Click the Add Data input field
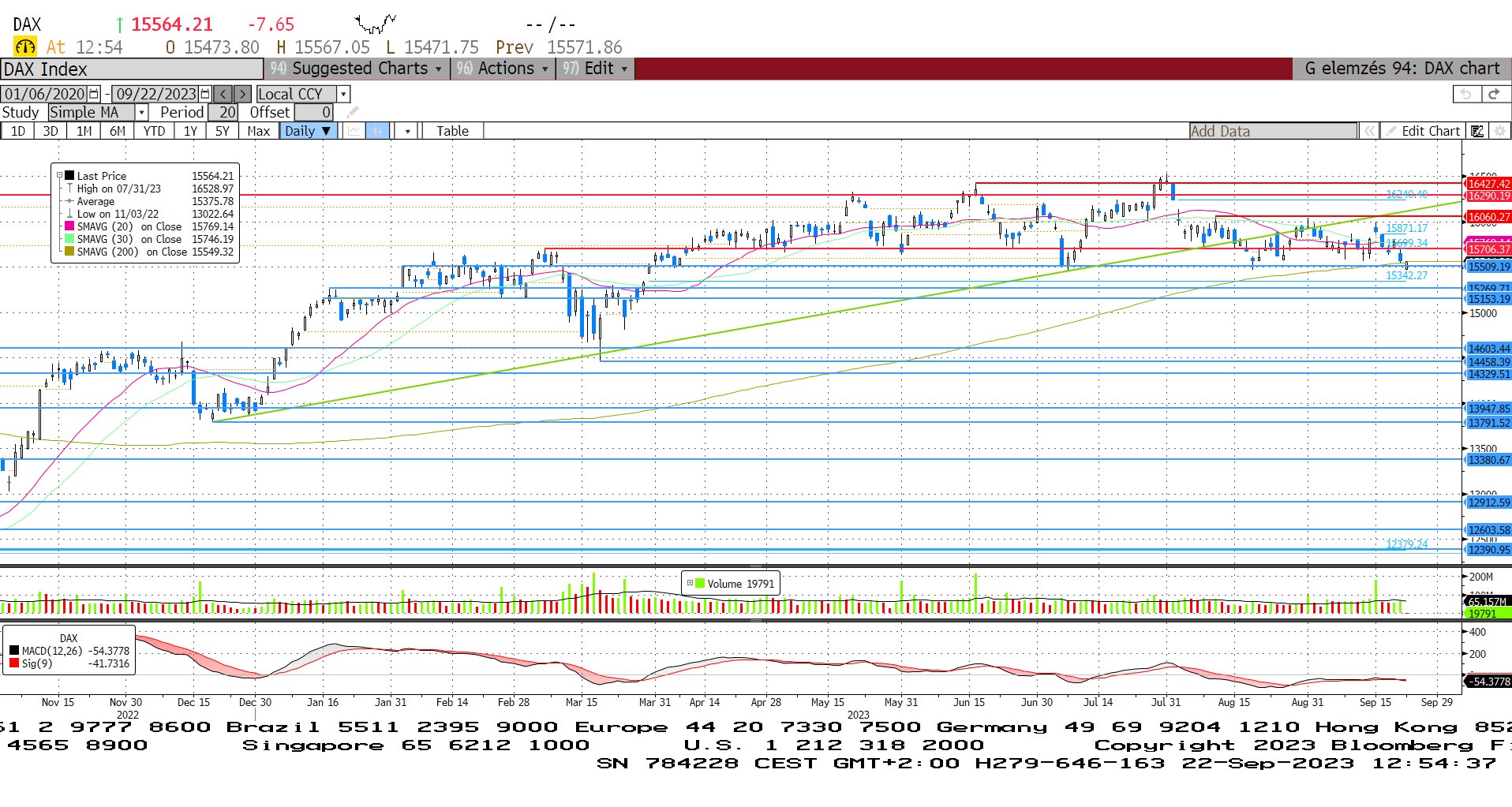 [1273, 131]
